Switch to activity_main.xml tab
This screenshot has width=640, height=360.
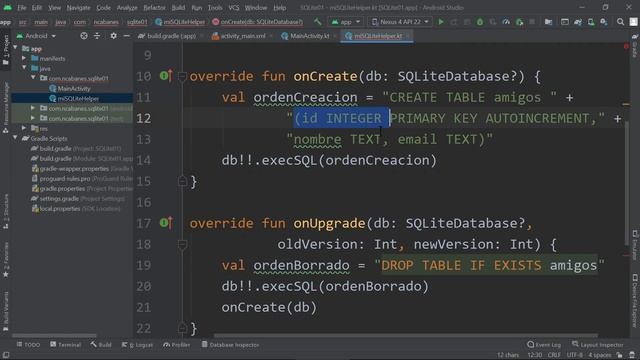242,36
